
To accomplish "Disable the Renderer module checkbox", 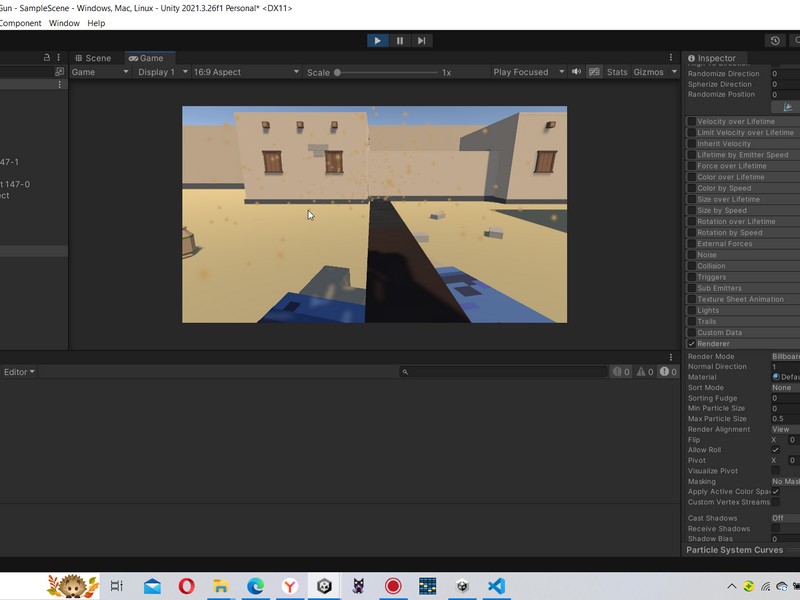I will (692, 343).
